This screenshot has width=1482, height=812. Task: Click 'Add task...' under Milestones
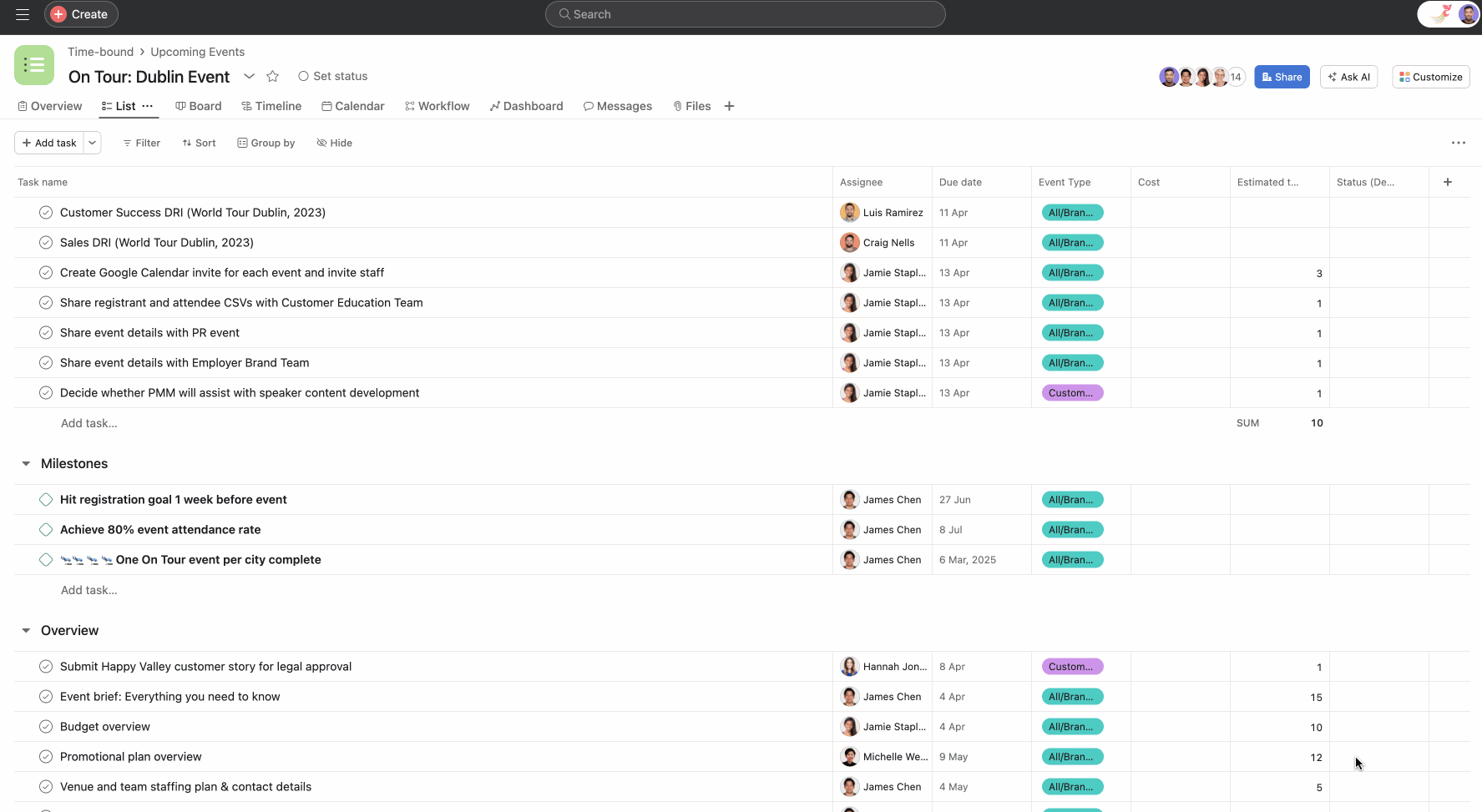pos(89,589)
